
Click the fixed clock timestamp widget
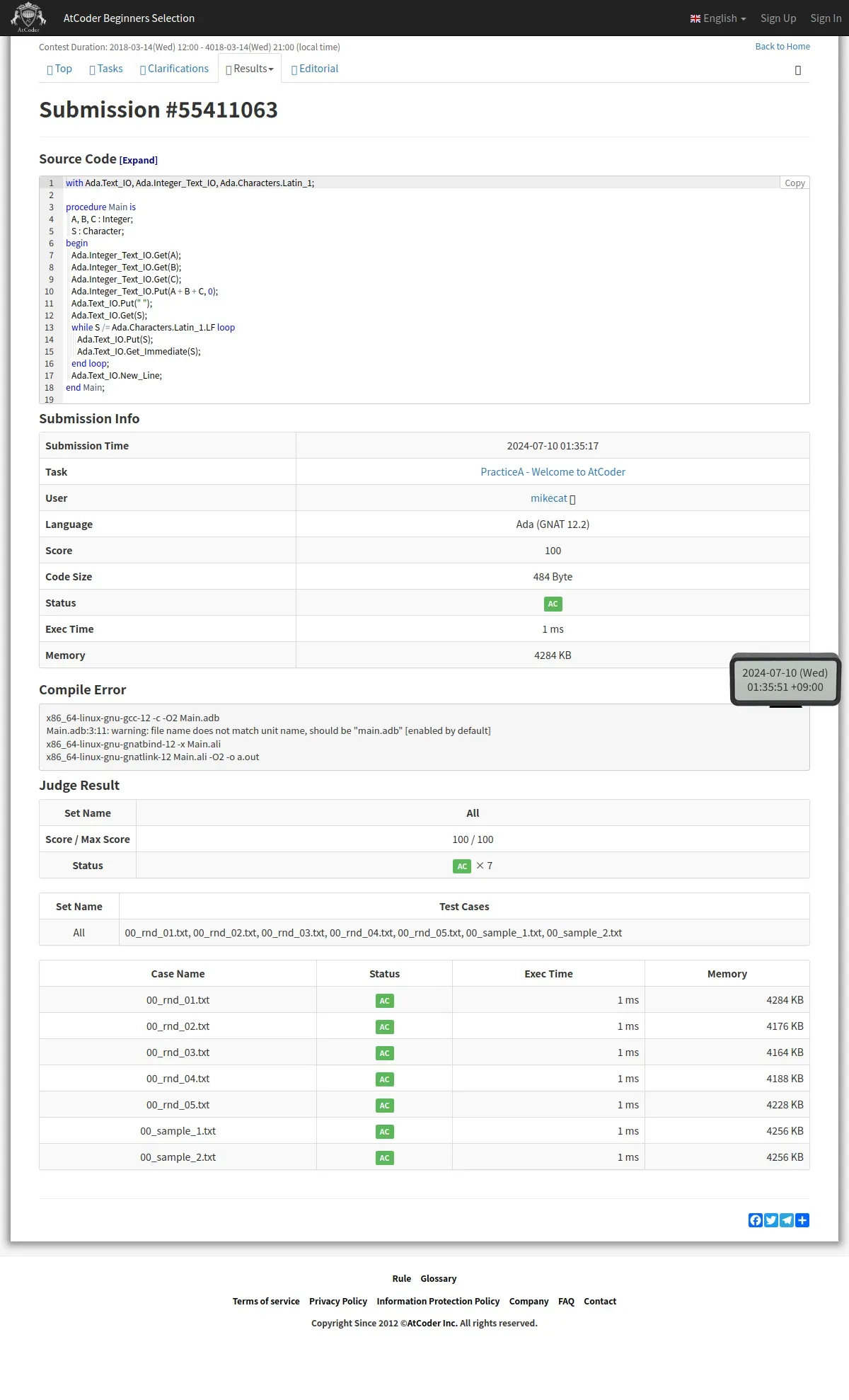point(785,680)
